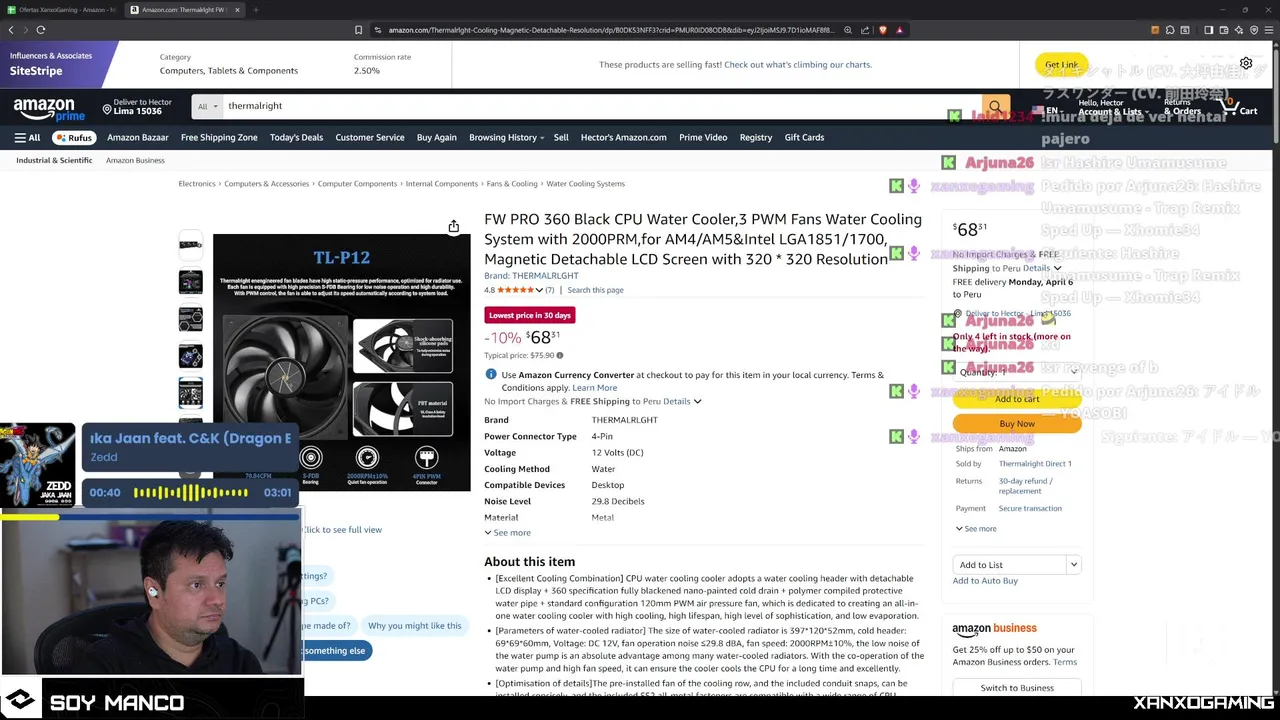Reload the page with refresh icon
The height and width of the screenshot is (720, 1280).
[41, 30]
